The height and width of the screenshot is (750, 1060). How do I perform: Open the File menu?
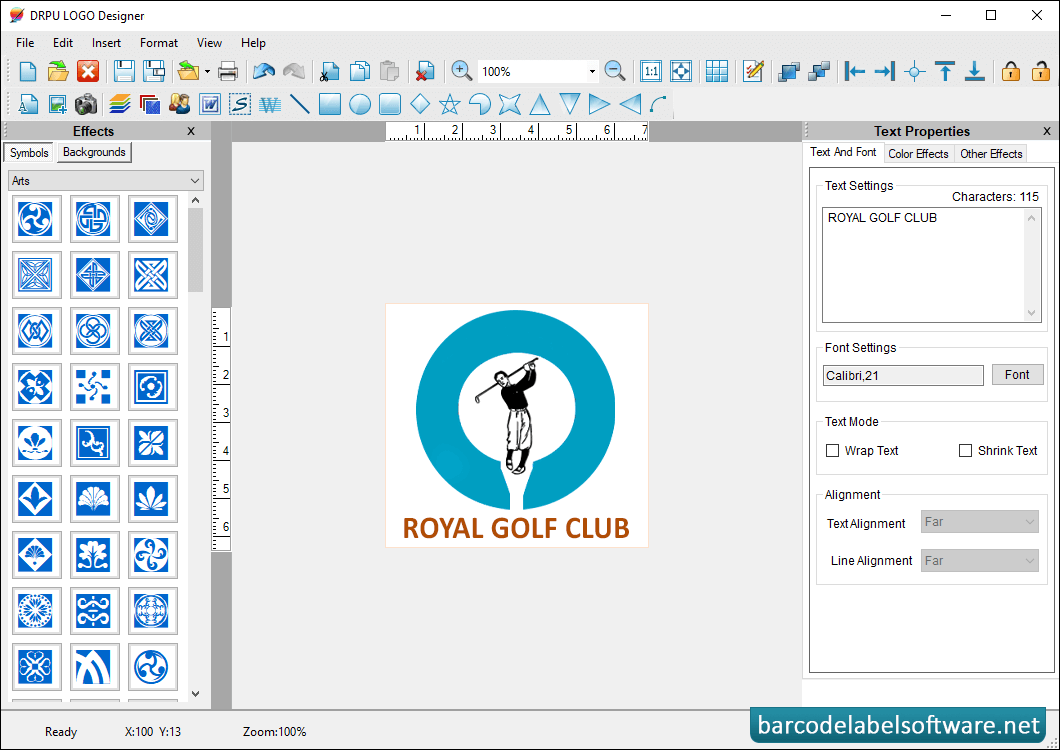click(x=25, y=43)
